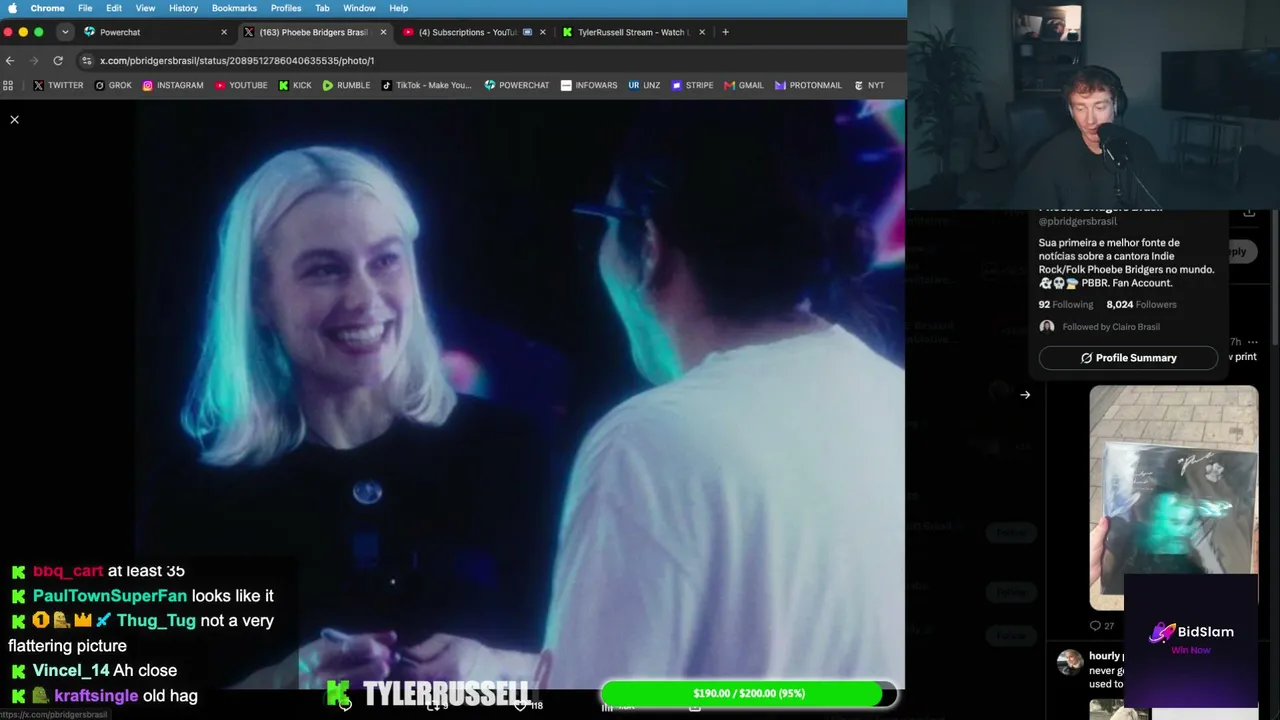Click the address bar URL field
This screenshot has width=1280, height=720.
(490, 61)
